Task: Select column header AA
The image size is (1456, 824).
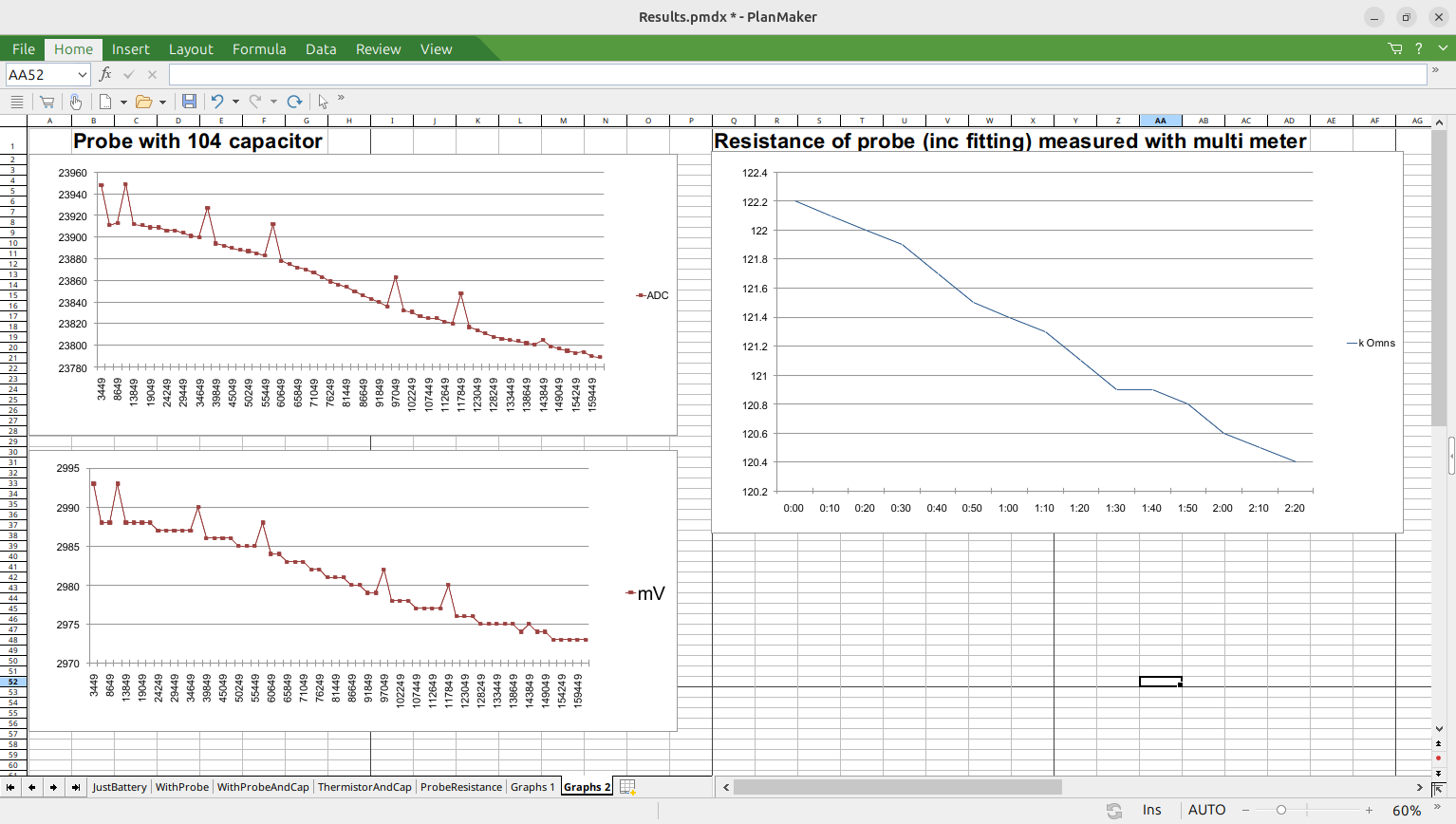Action: pos(1160,121)
